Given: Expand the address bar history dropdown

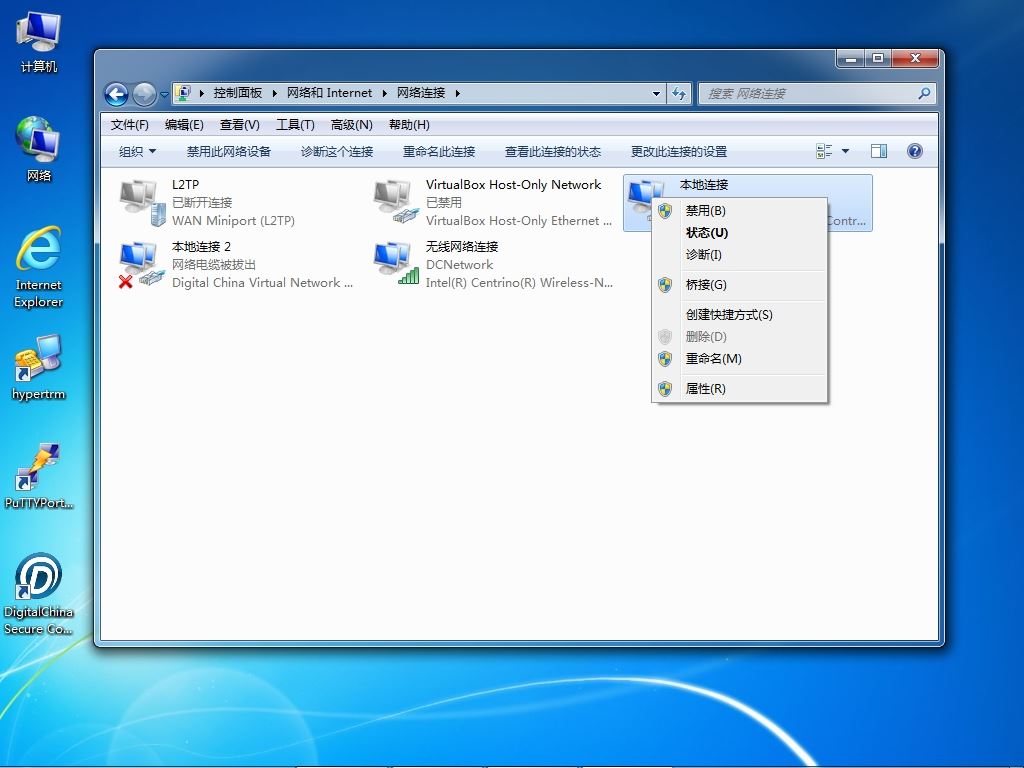Looking at the screenshot, I should pos(656,93).
